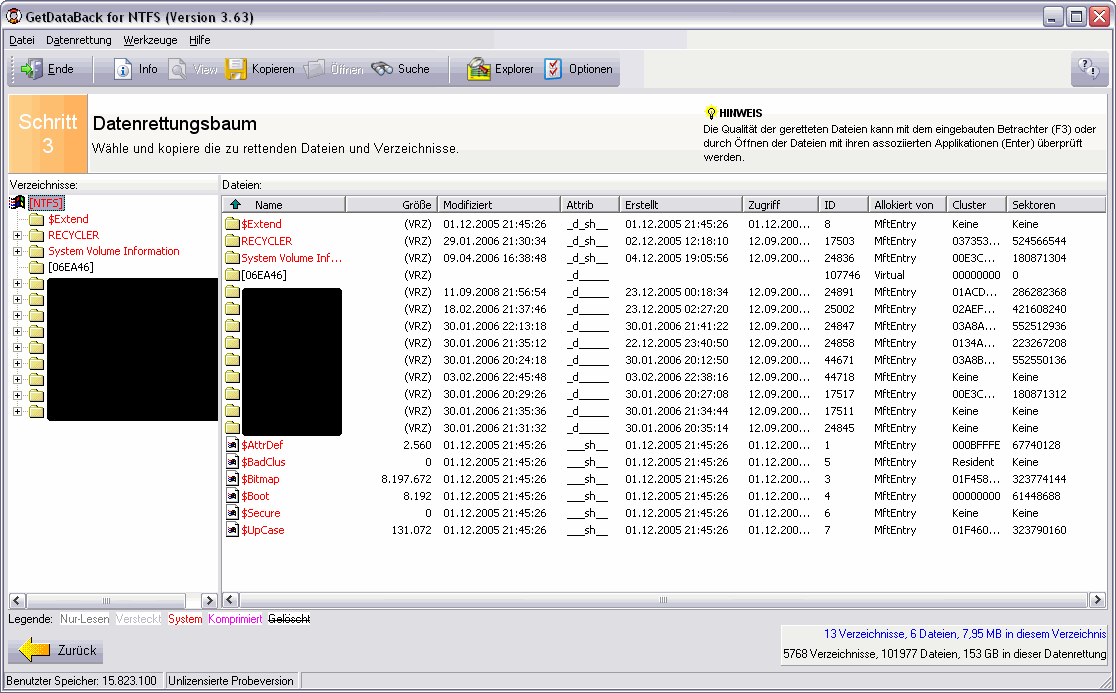Start Suche with the binoculars icon
This screenshot has width=1116, height=693.
382,69
